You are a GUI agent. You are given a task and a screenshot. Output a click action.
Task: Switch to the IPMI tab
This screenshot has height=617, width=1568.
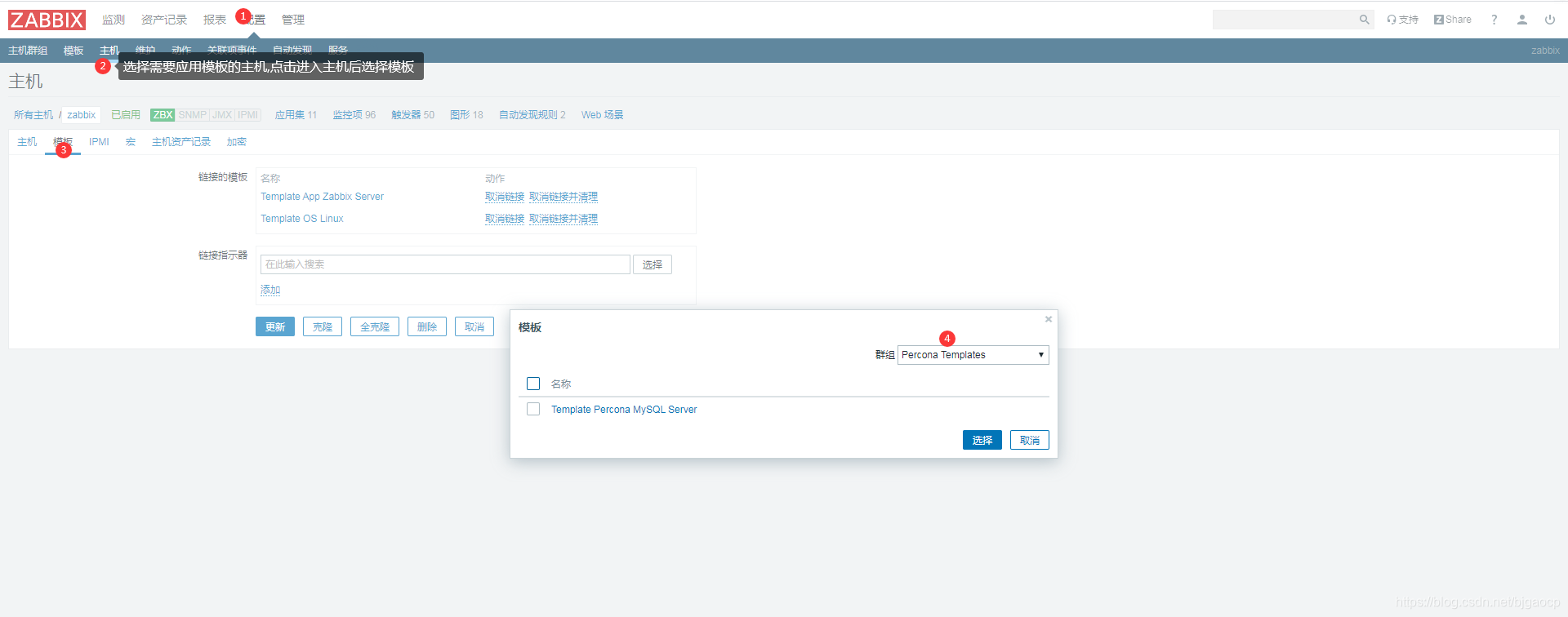coord(99,142)
